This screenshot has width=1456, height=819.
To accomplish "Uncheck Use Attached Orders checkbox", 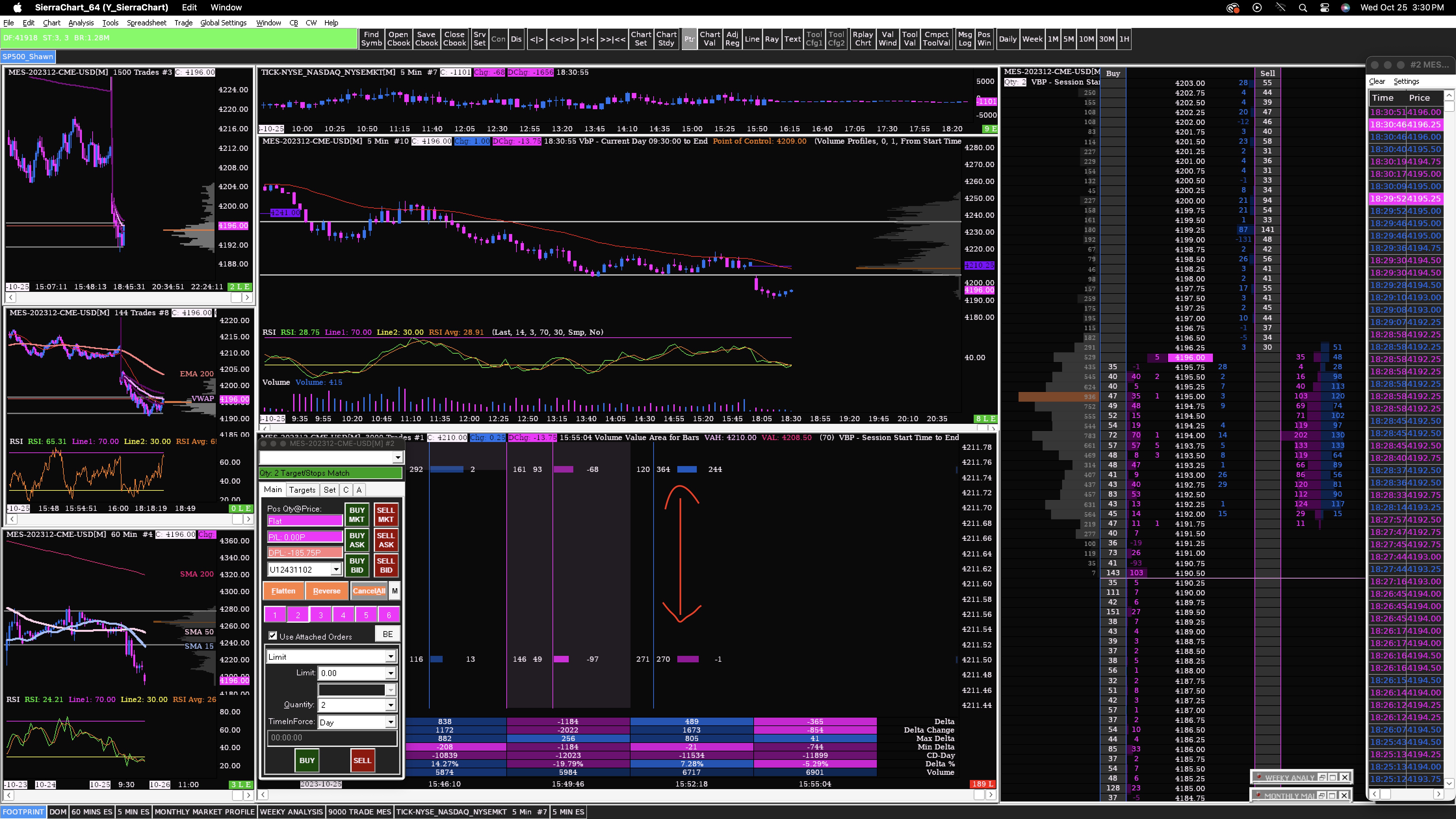I will tap(273, 635).
